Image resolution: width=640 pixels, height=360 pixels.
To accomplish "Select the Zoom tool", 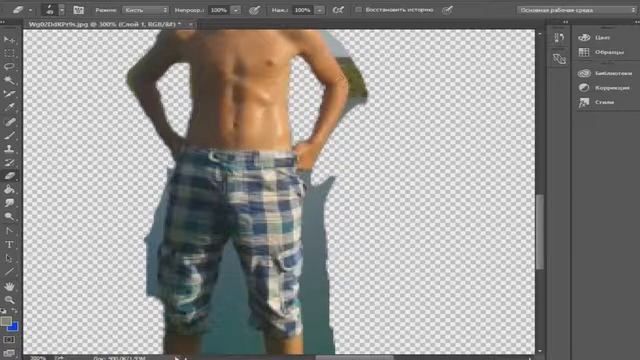I will point(9,300).
